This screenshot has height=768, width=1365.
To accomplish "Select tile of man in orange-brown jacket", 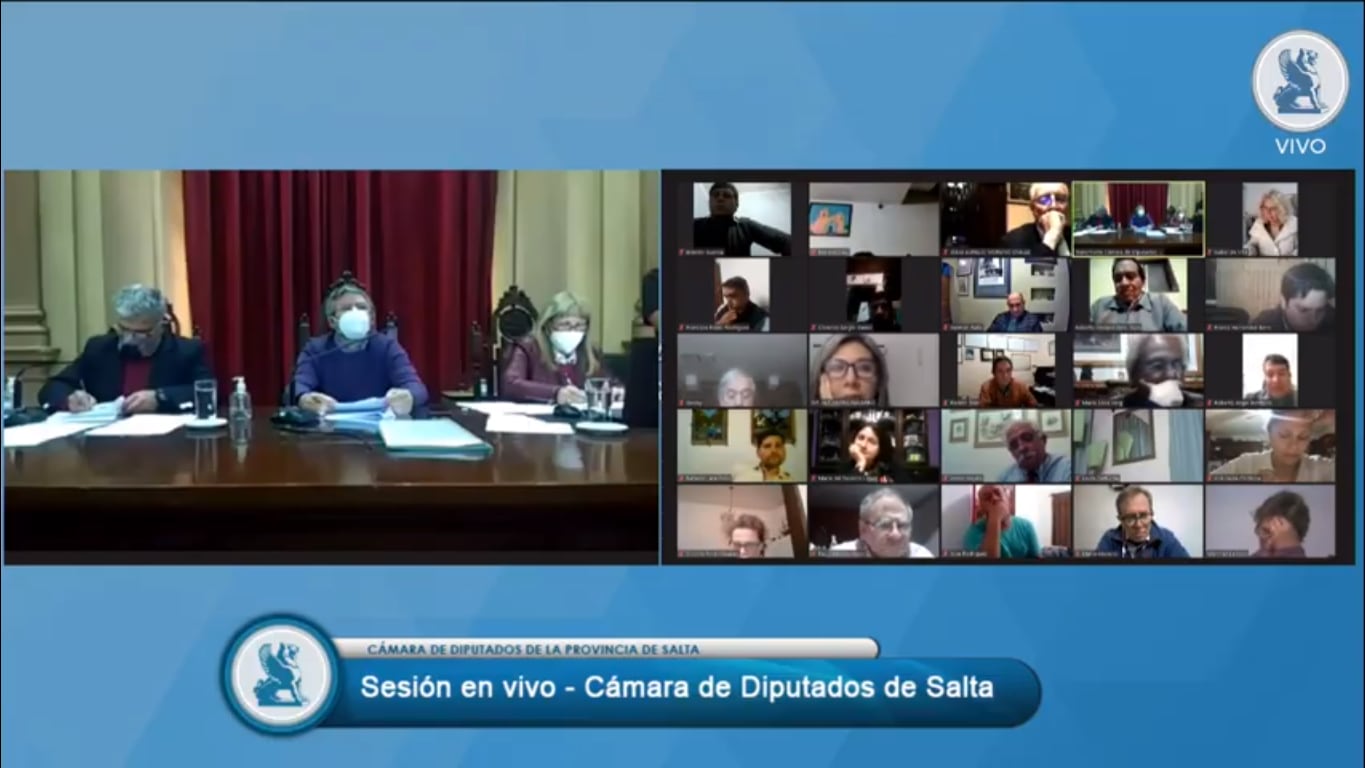I will (x=1005, y=370).
